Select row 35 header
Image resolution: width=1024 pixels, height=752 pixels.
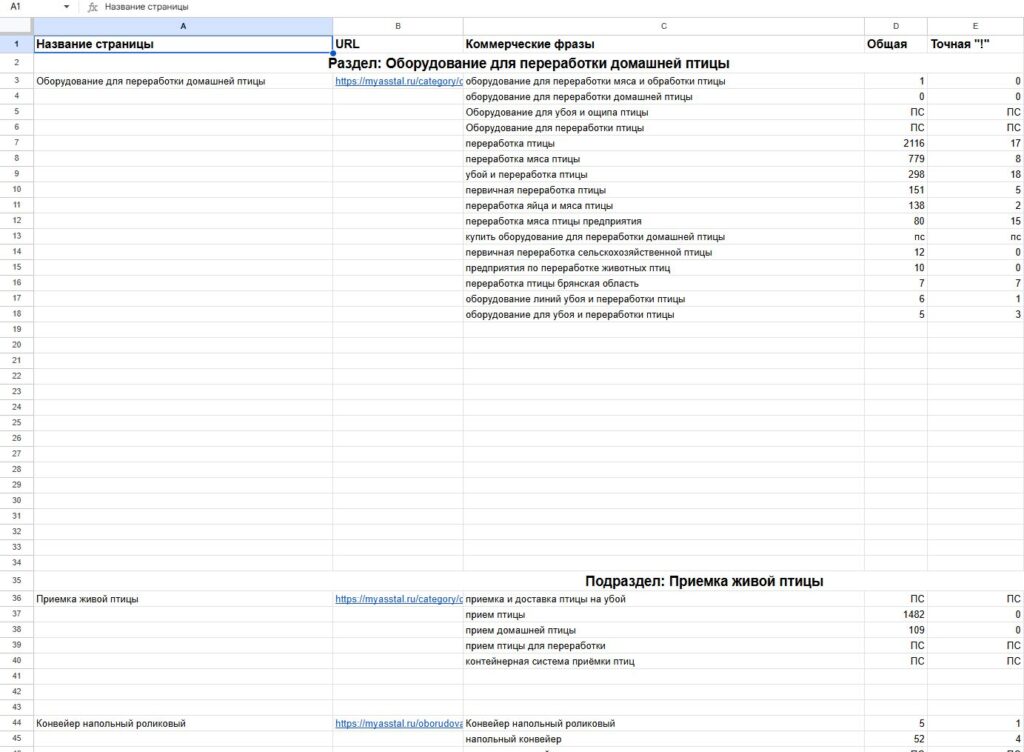point(16,580)
